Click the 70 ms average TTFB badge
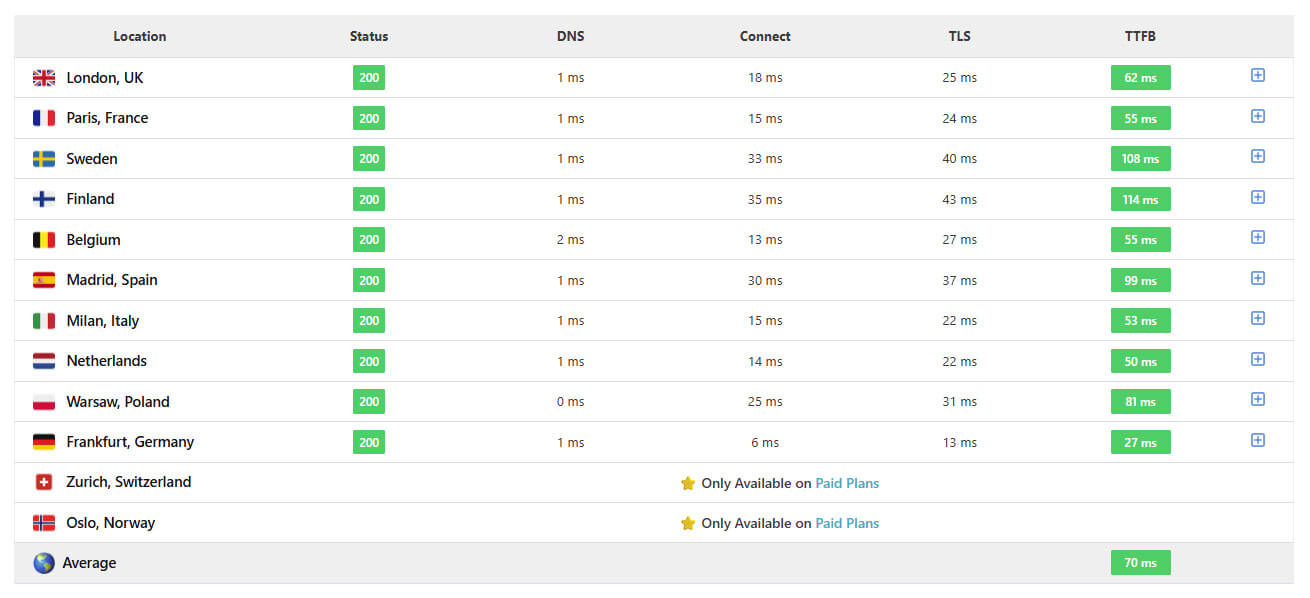Viewport: 1310px width, 598px height. [x=1140, y=563]
